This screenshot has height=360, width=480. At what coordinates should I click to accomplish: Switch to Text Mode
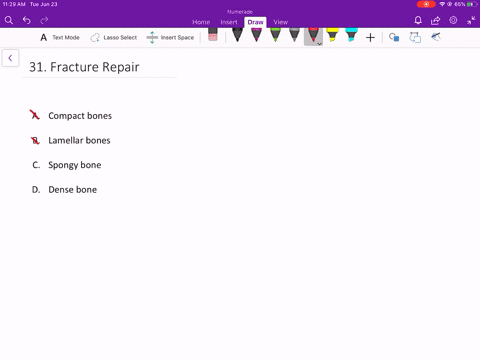click(x=60, y=37)
